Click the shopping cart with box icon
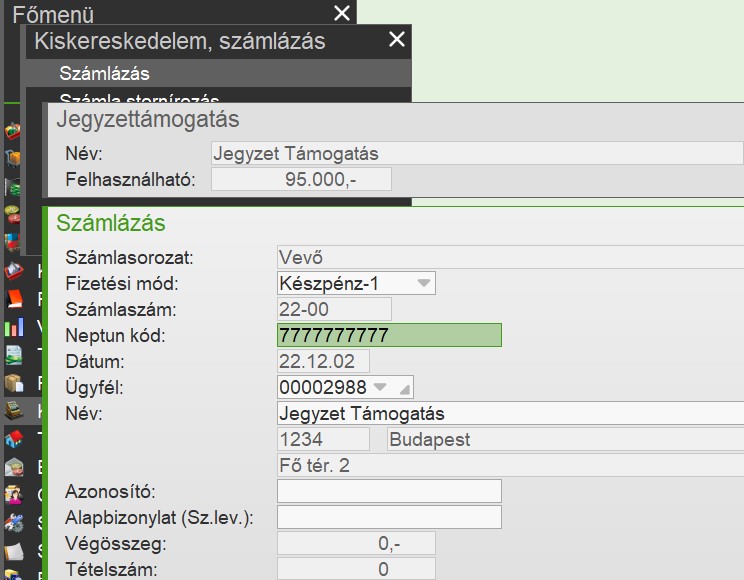The height and width of the screenshot is (580, 744). [x=13, y=158]
